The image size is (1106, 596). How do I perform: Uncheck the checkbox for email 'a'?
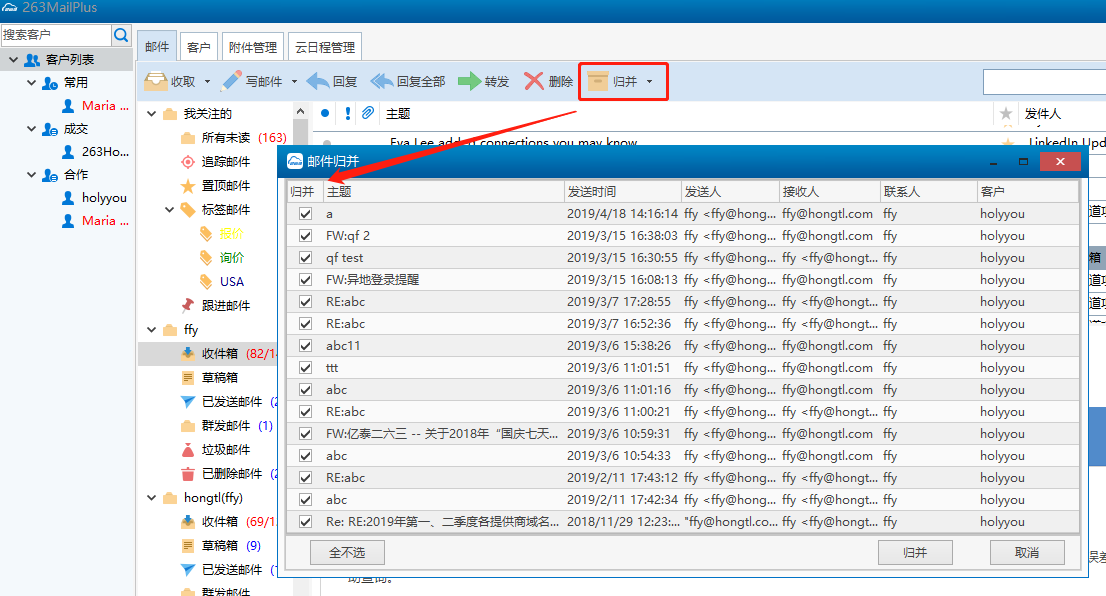click(305, 214)
